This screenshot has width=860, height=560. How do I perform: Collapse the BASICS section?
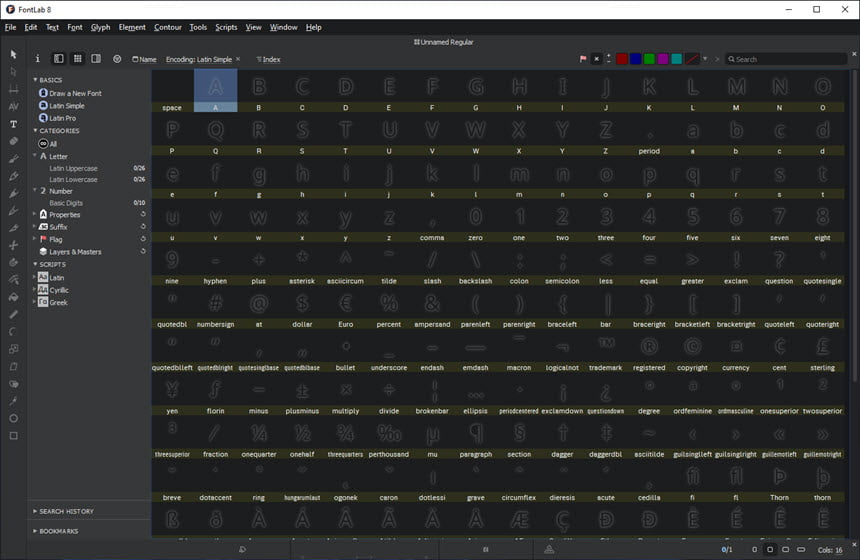click(35, 80)
